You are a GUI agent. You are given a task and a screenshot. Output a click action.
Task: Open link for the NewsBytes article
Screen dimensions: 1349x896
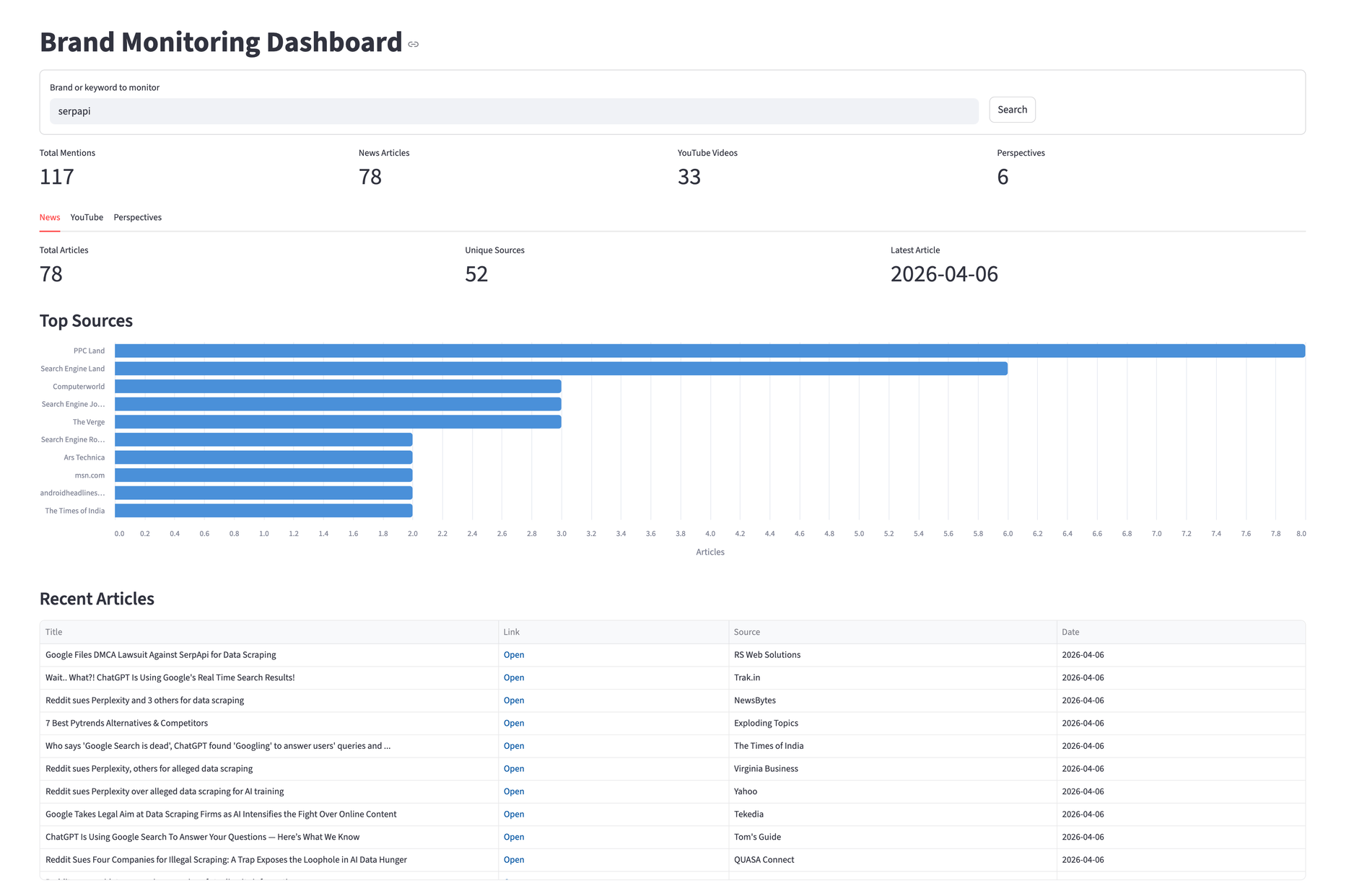point(514,700)
